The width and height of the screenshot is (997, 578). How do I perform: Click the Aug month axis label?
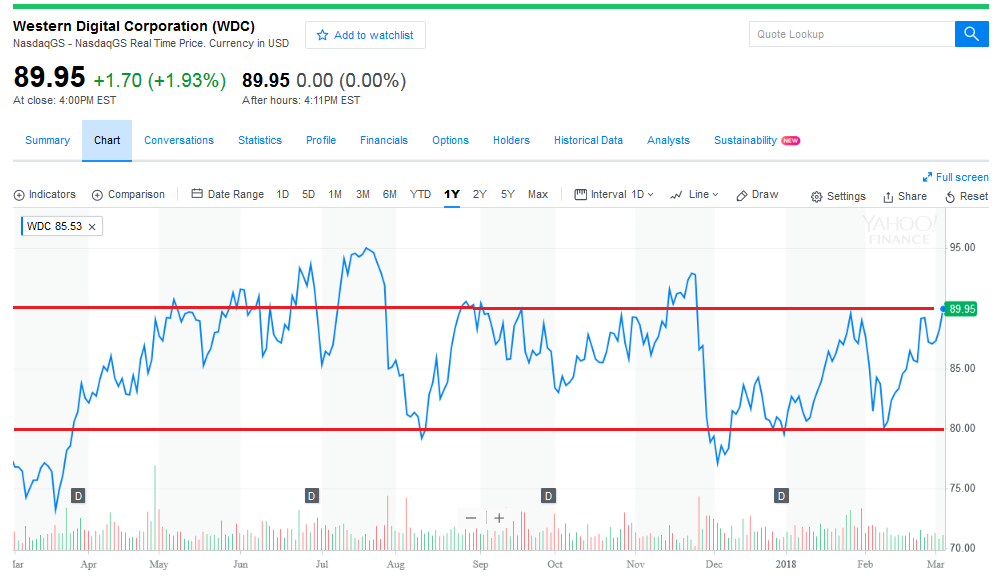point(395,565)
